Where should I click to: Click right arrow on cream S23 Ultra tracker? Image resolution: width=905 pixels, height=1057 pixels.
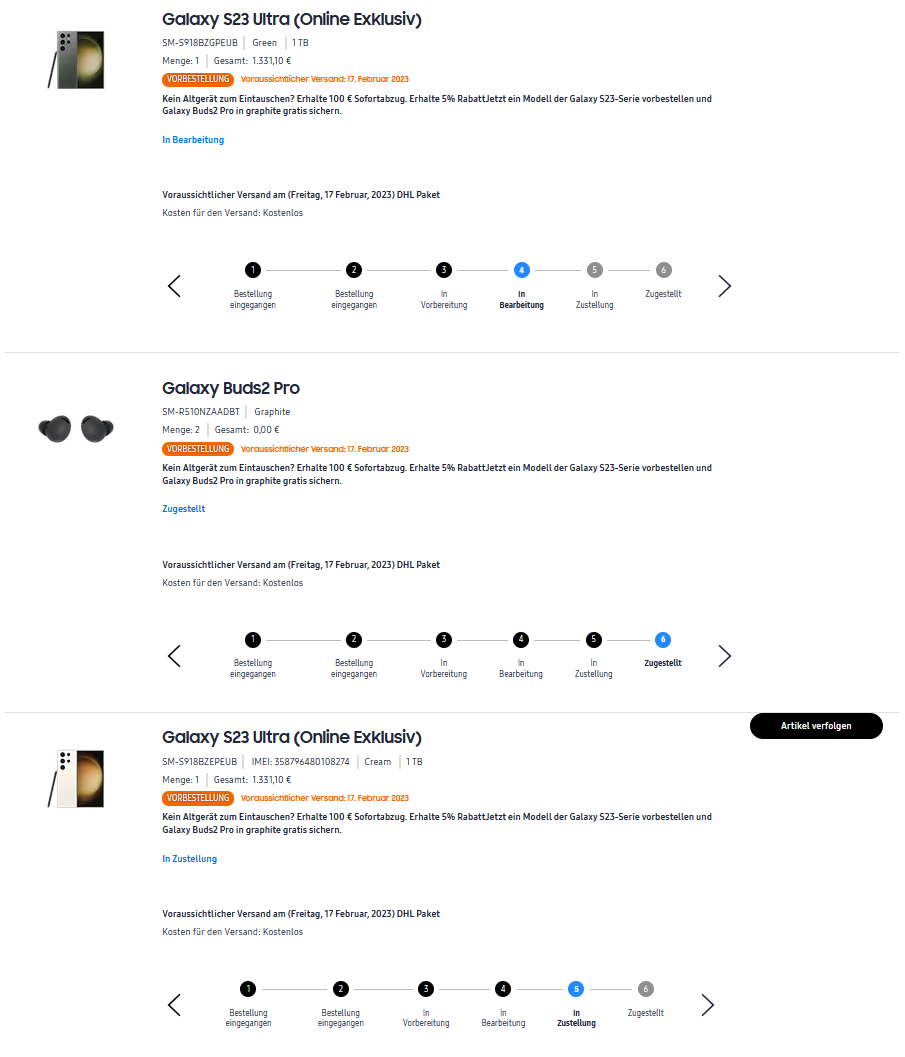pyautogui.click(x=708, y=1005)
